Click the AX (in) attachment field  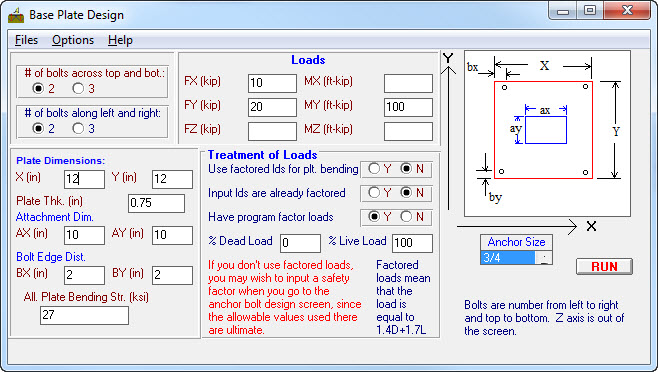pos(84,235)
